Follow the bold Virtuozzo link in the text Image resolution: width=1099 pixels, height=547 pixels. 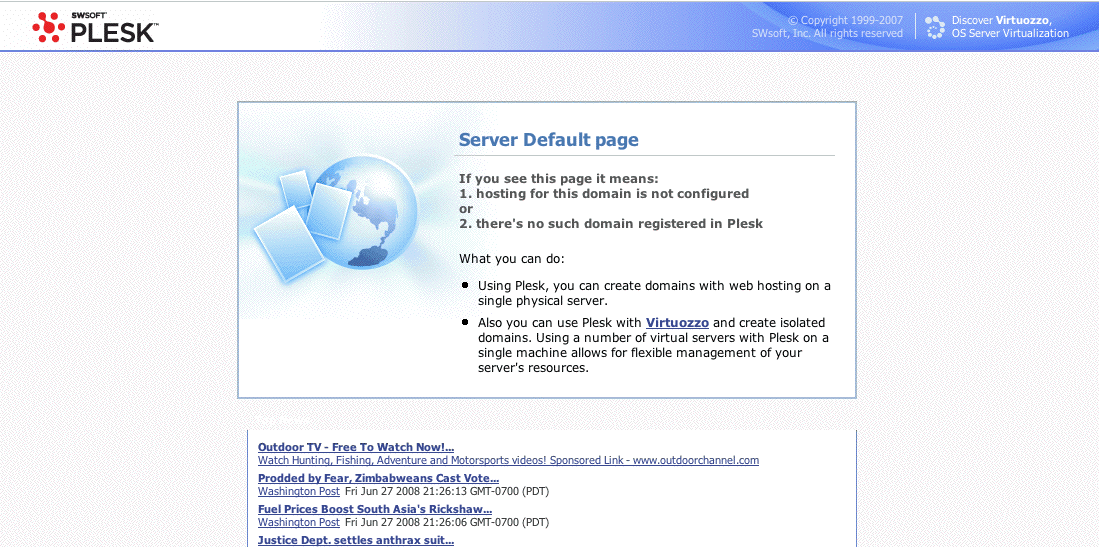[677, 323]
